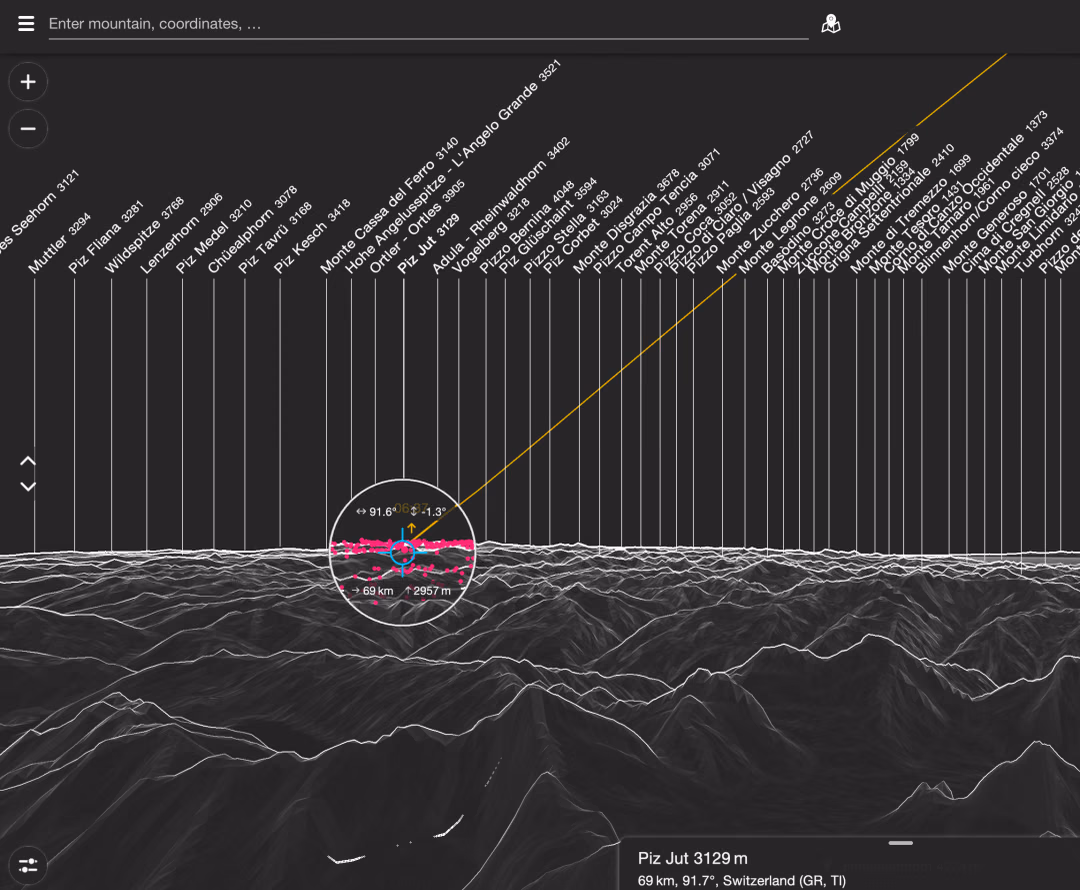The image size is (1080, 890).
Task: Open the Piz Jut 3129 m details title
Action: click(692, 858)
